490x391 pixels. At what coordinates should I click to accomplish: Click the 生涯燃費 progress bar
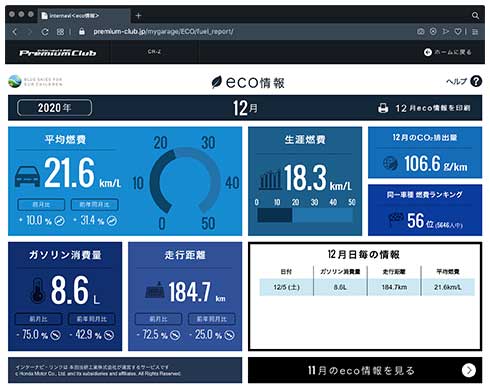(305, 215)
